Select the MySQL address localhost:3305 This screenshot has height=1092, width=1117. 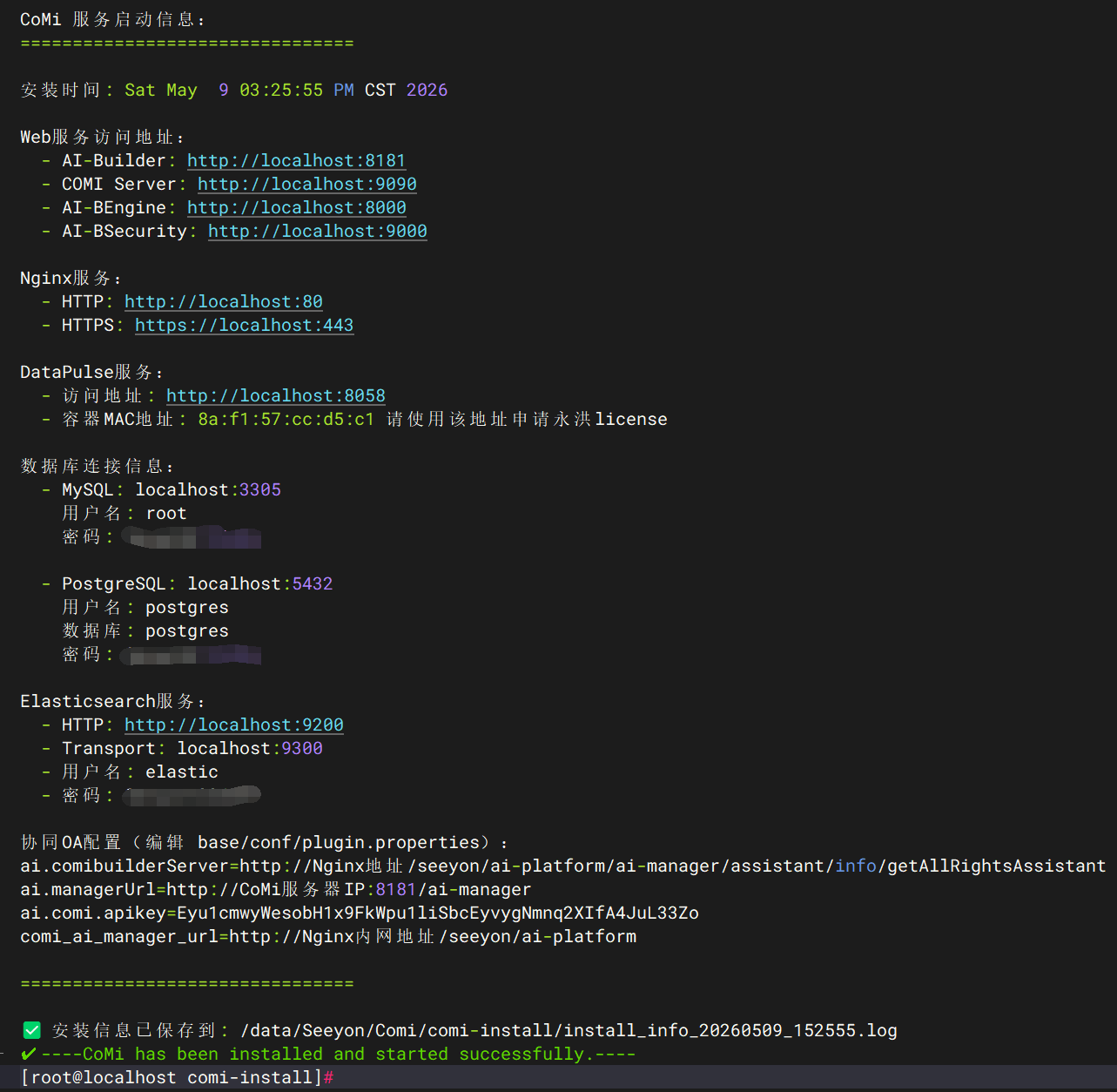(208, 489)
